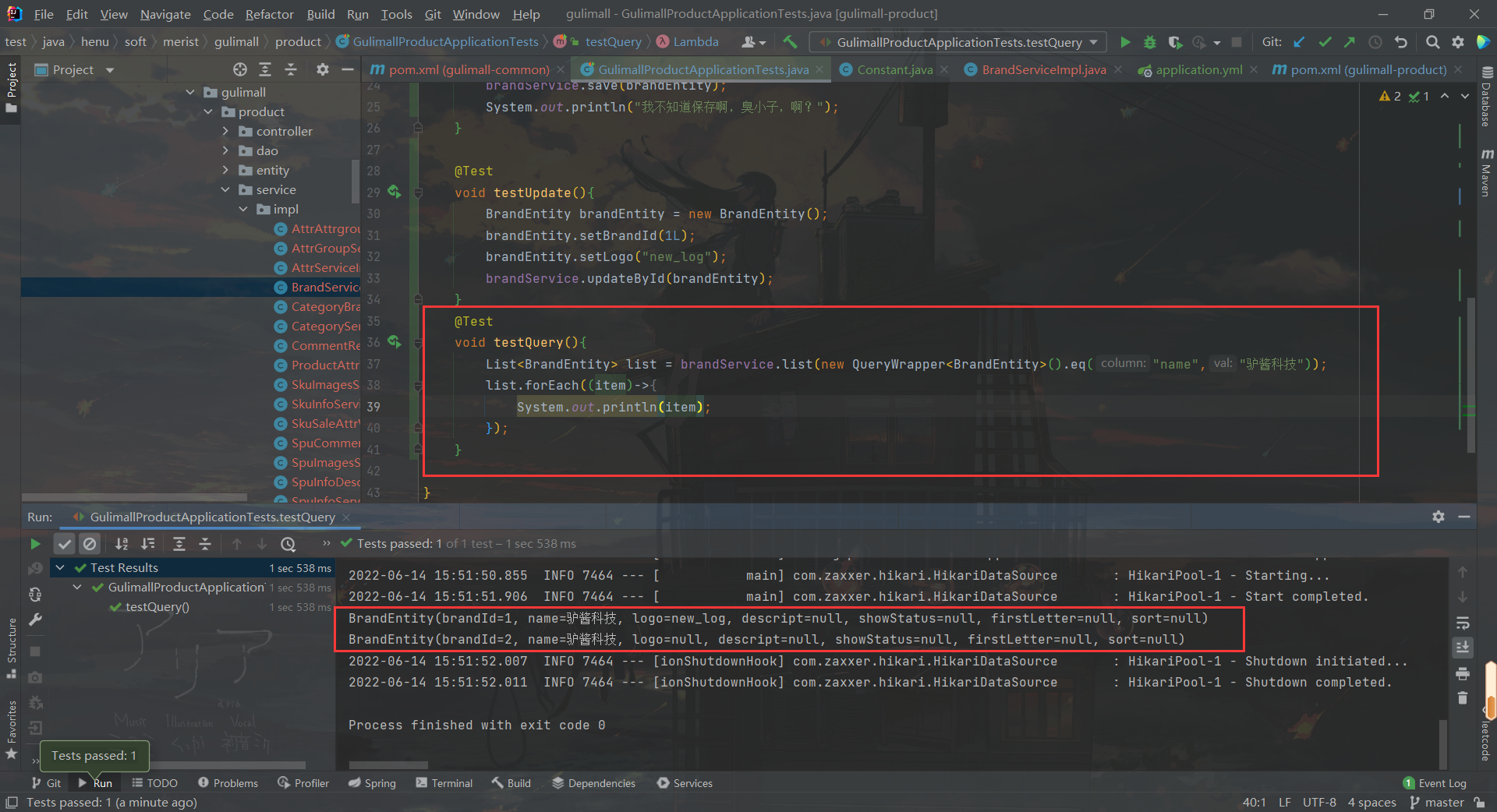The height and width of the screenshot is (812, 1497).
Task: Switch to the BrandServiceImpl.java tab
Action: 1044,70
